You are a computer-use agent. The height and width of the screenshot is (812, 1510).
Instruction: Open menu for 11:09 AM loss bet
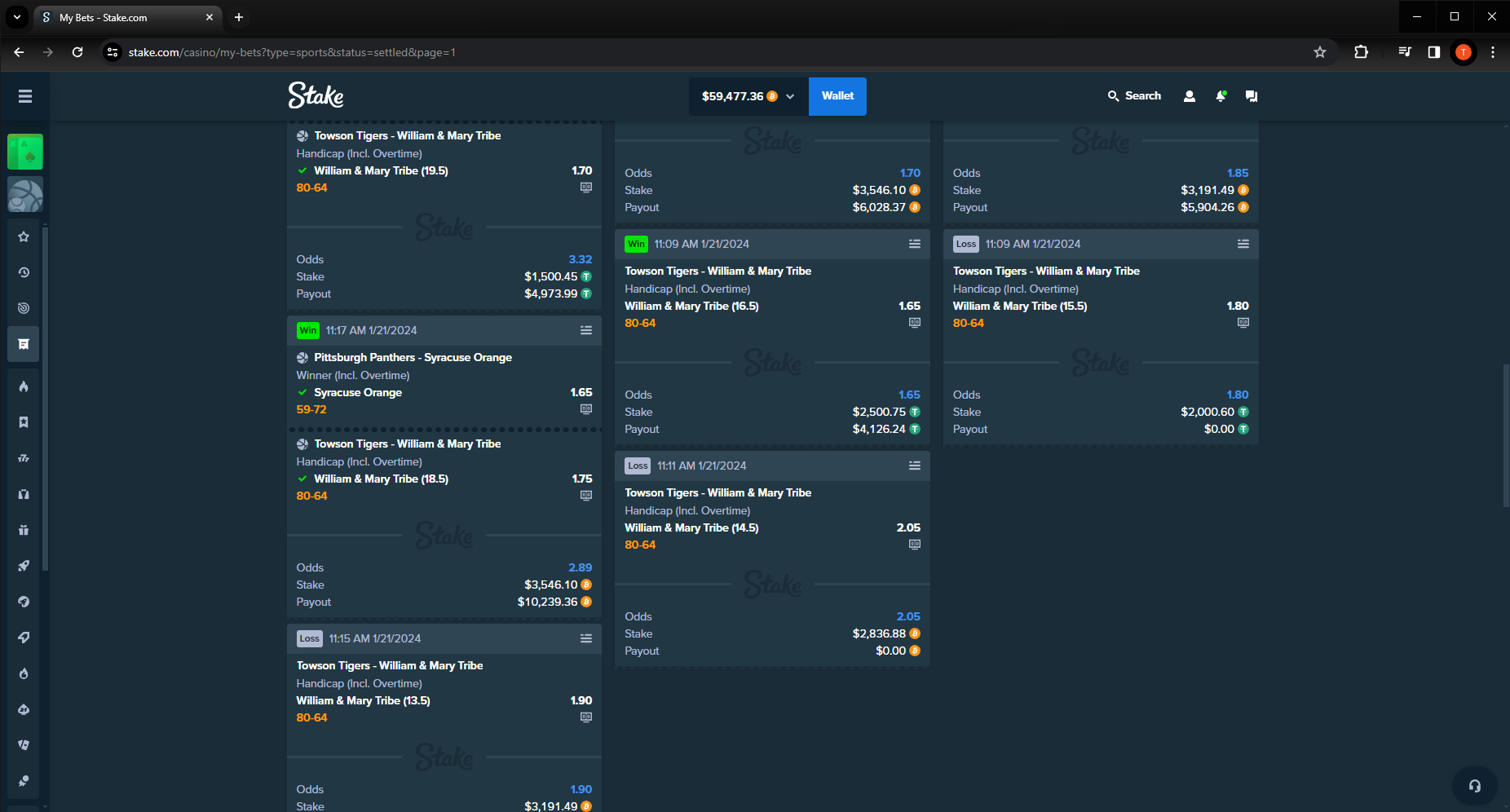click(x=1243, y=244)
